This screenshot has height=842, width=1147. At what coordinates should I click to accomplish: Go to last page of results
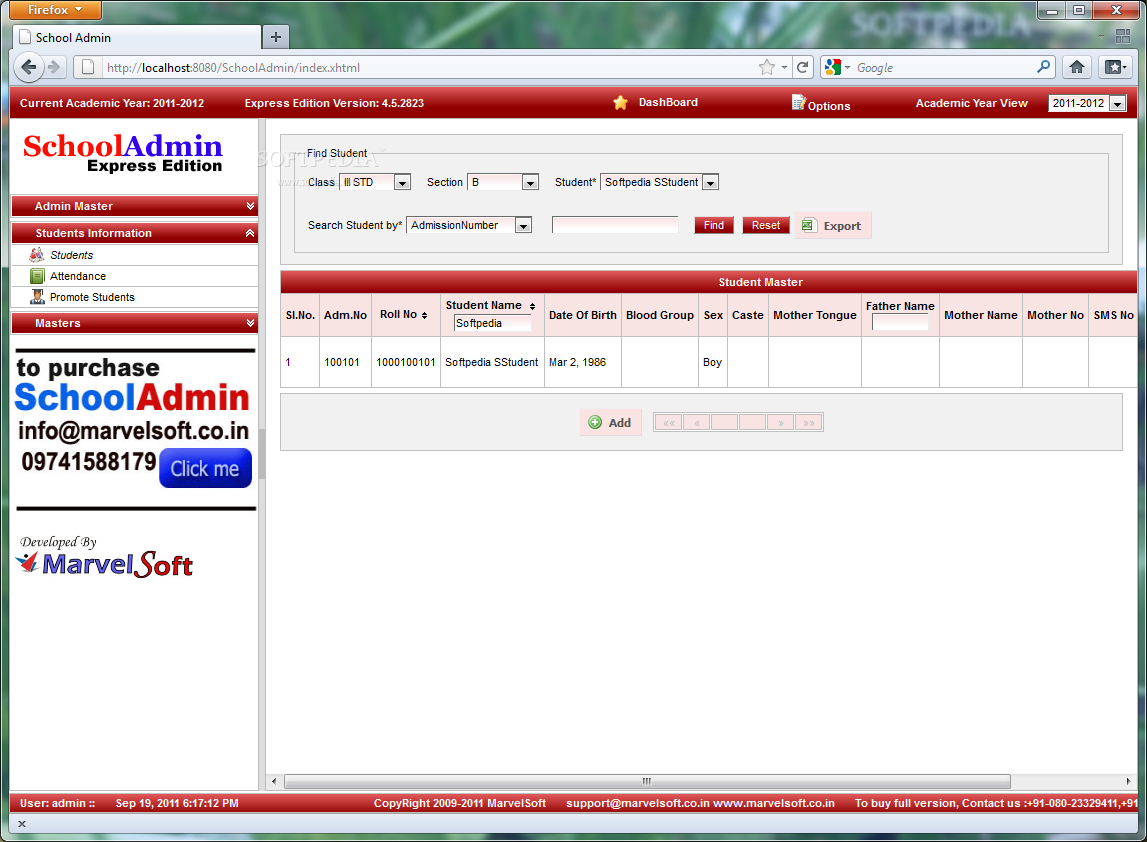point(808,422)
